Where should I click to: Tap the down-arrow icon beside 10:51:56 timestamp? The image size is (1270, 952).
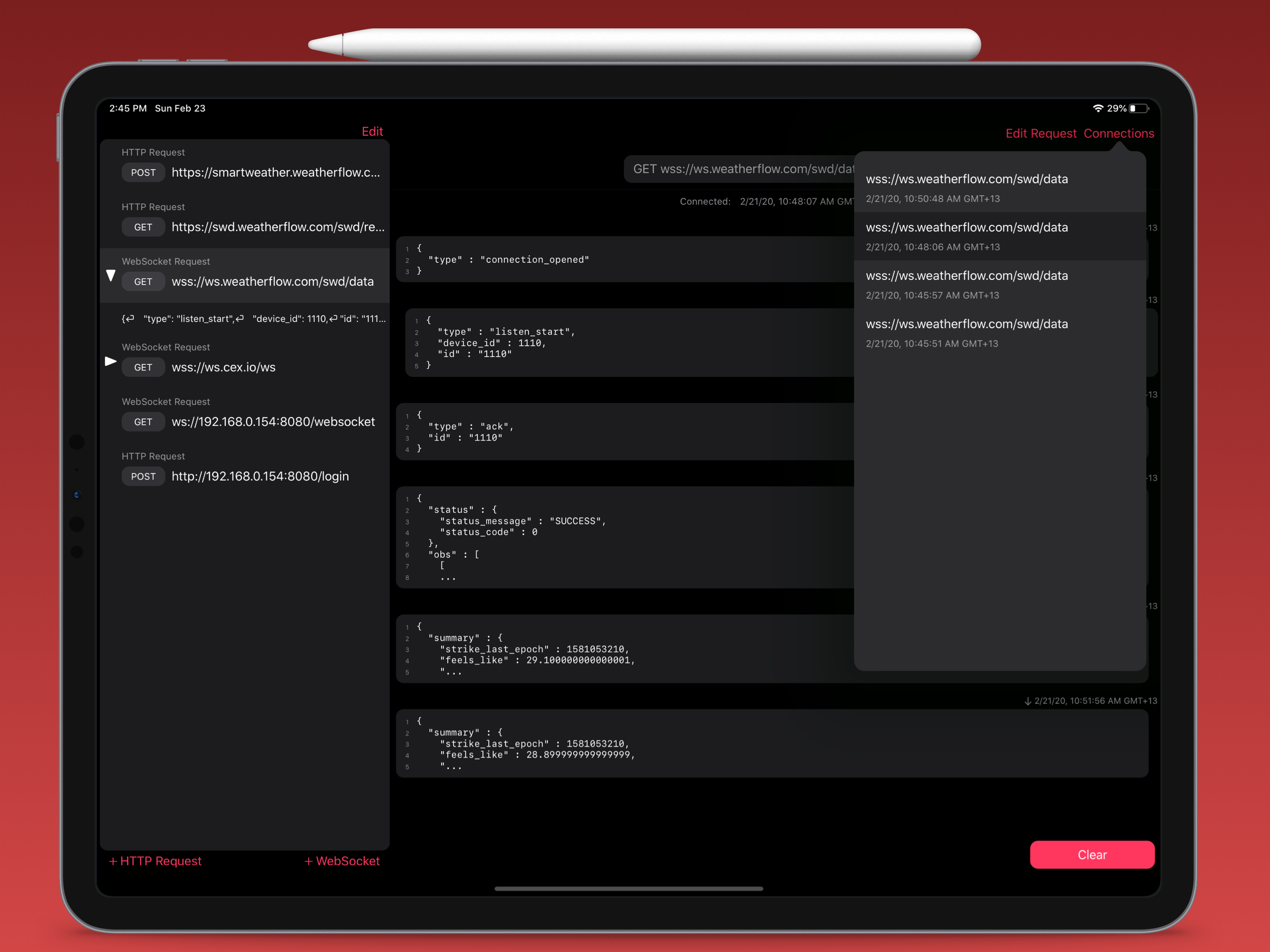coord(1028,701)
